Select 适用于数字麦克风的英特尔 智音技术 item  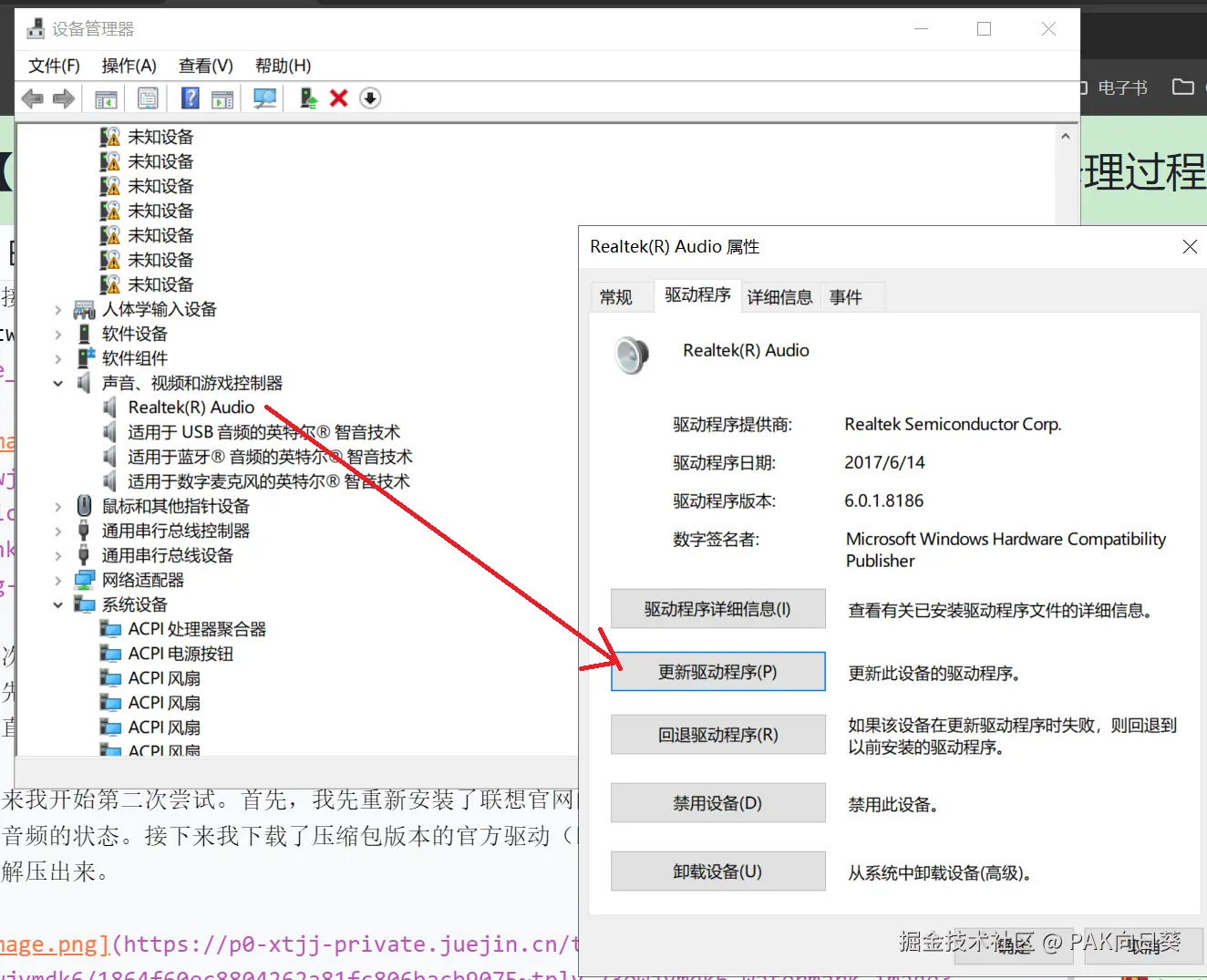point(269,481)
